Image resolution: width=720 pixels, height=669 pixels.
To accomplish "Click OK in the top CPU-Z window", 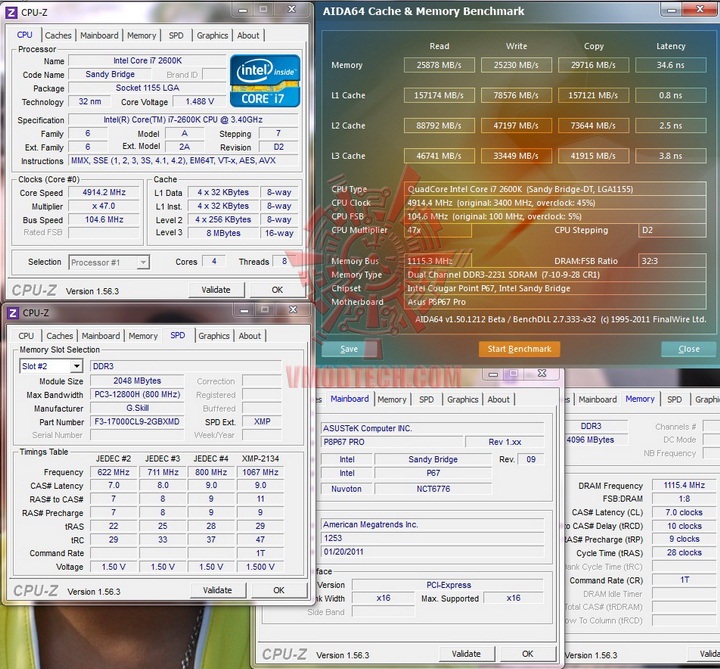I will point(277,290).
